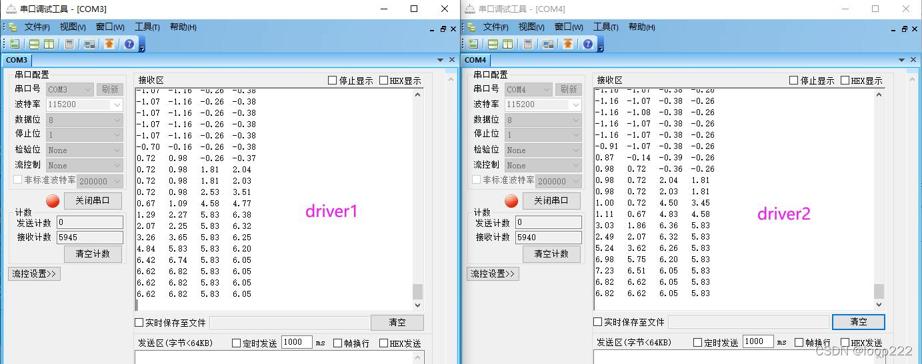Check 实时保存至文件 in the COM3 window

(x=139, y=322)
